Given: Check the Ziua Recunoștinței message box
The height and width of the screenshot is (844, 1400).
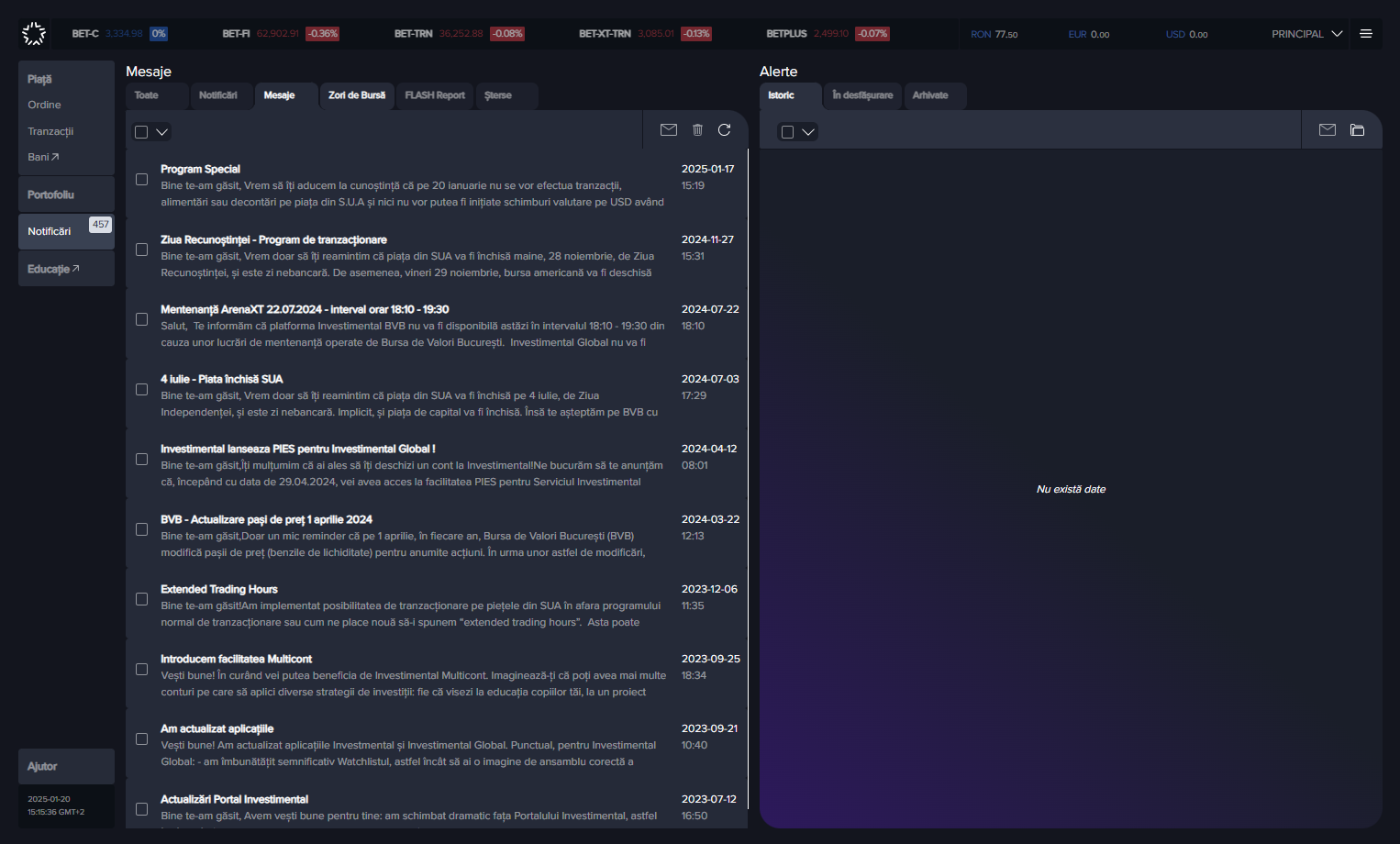Looking at the screenshot, I should tap(142, 250).
